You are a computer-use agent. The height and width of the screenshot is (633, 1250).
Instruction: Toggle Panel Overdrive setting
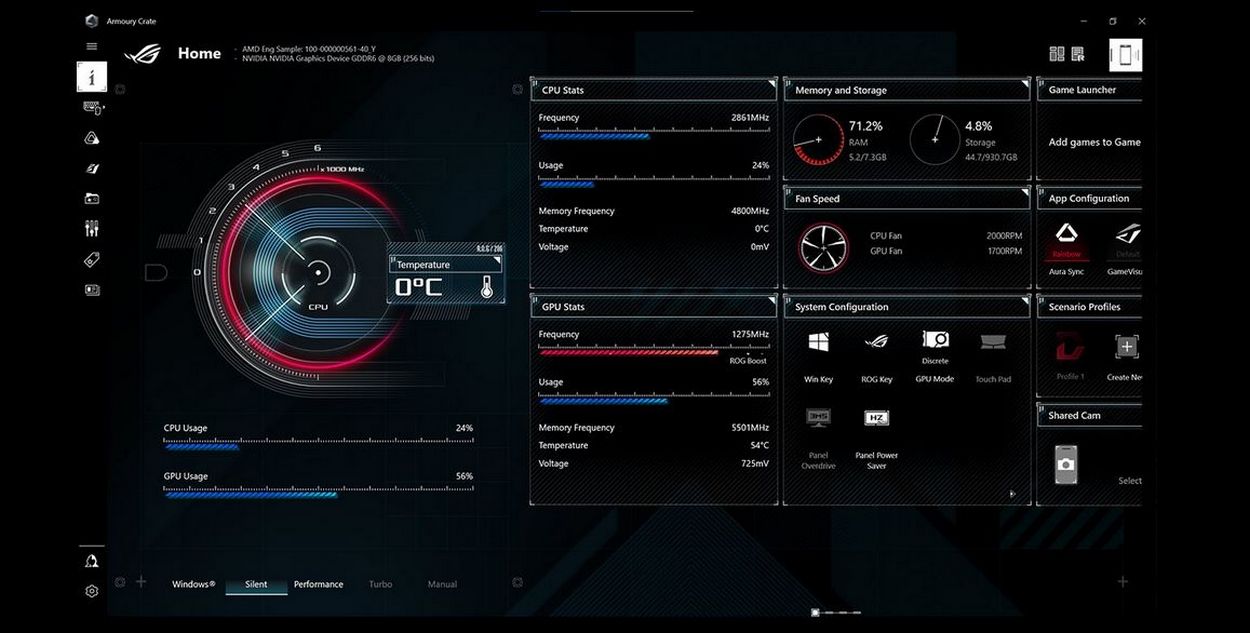818,417
